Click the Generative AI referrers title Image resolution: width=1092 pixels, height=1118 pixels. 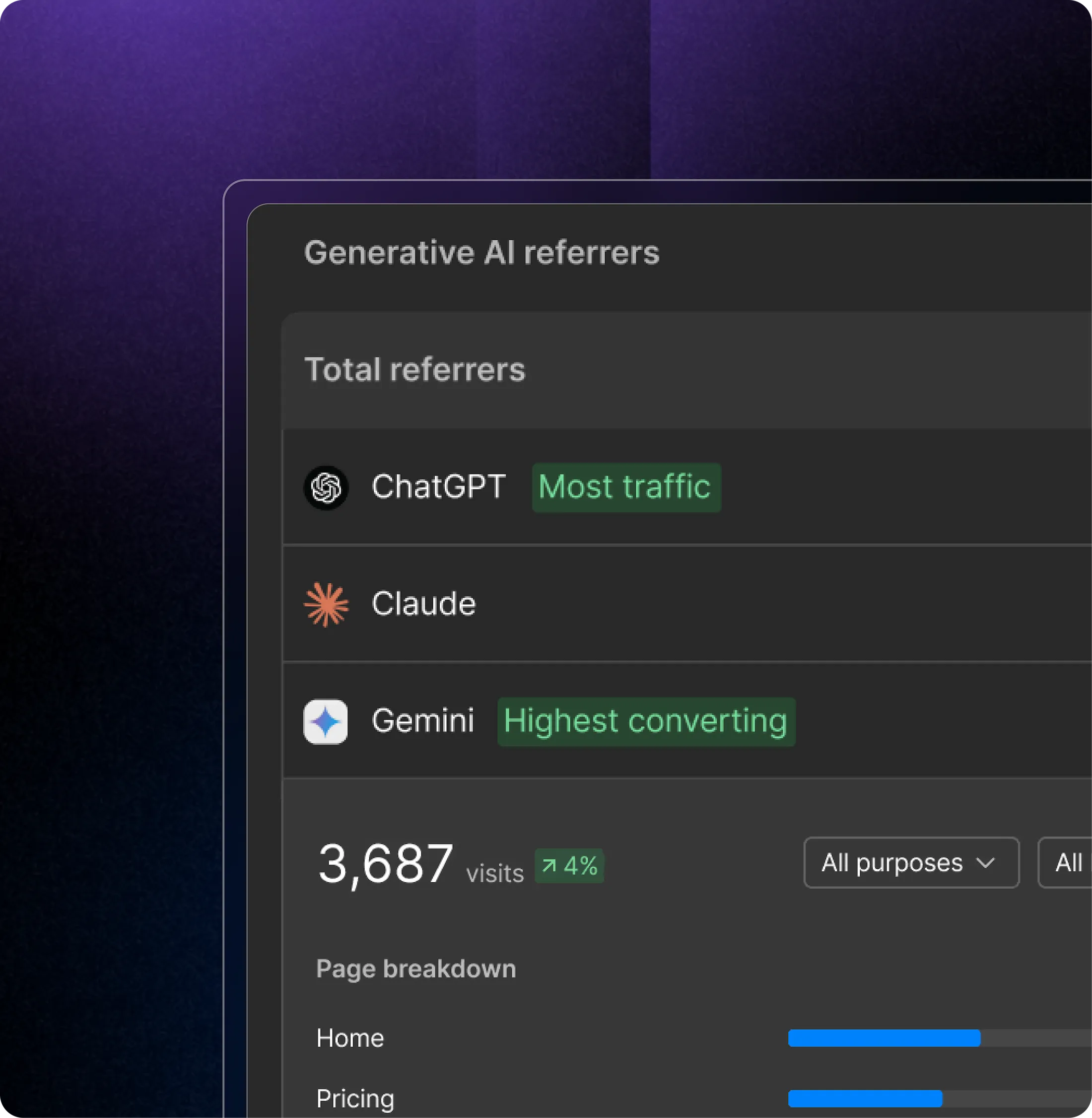pos(482,253)
